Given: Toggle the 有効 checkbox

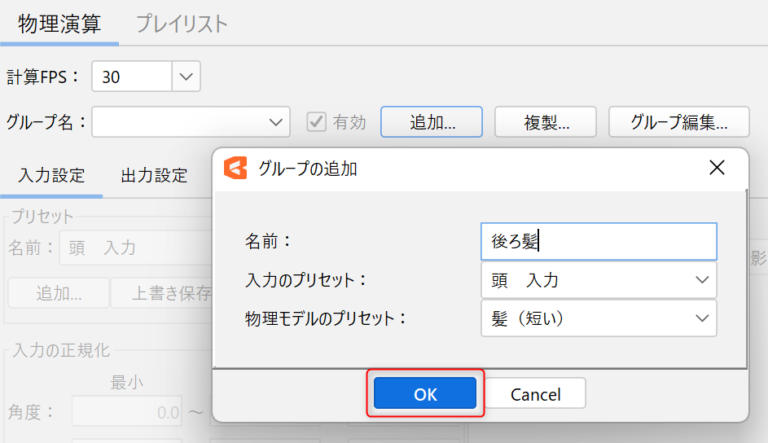Looking at the screenshot, I should point(317,122).
